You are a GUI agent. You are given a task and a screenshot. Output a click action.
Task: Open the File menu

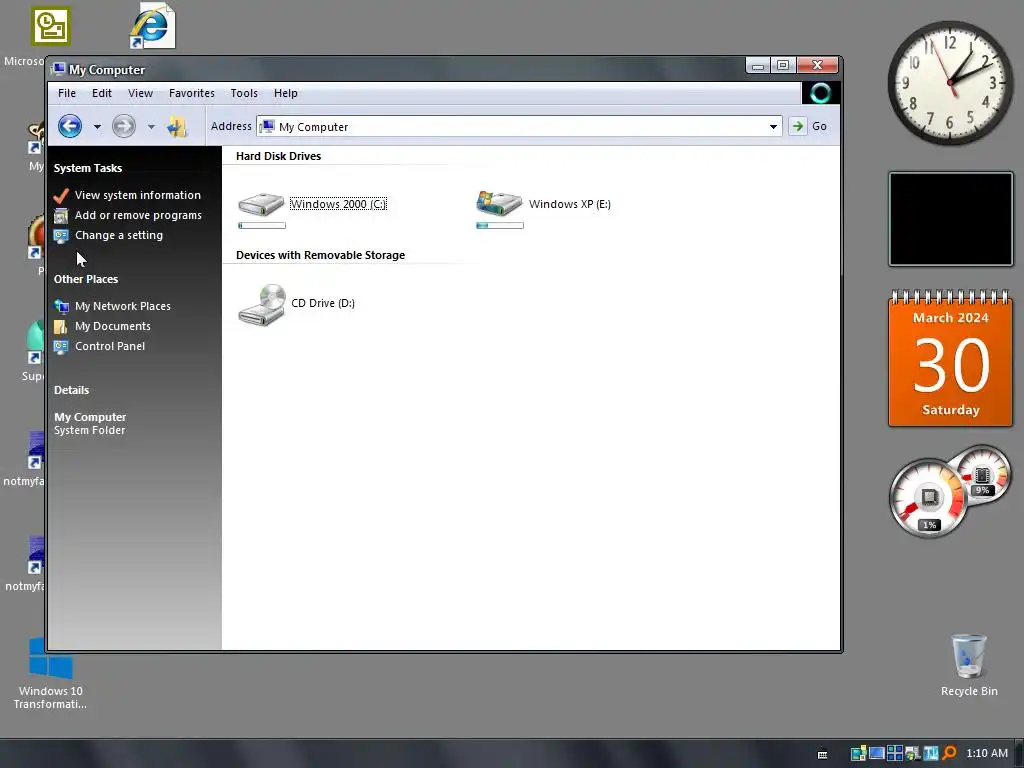point(67,93)
